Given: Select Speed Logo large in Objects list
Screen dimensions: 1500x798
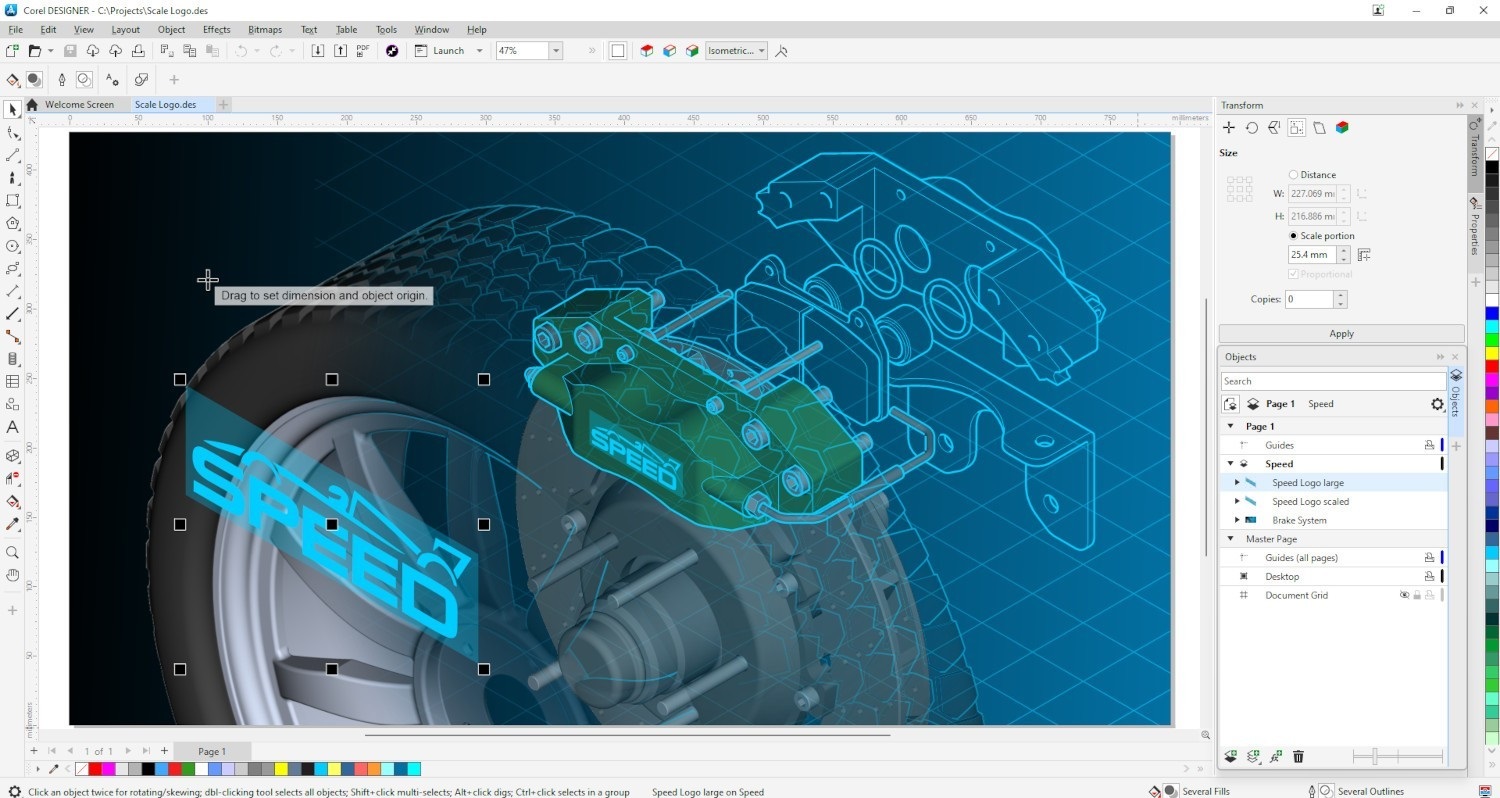Looking at the screenshot, I should coord(1307,483).
